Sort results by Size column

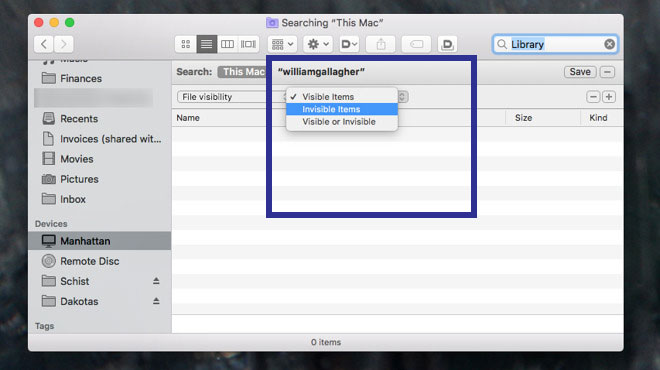523,118
